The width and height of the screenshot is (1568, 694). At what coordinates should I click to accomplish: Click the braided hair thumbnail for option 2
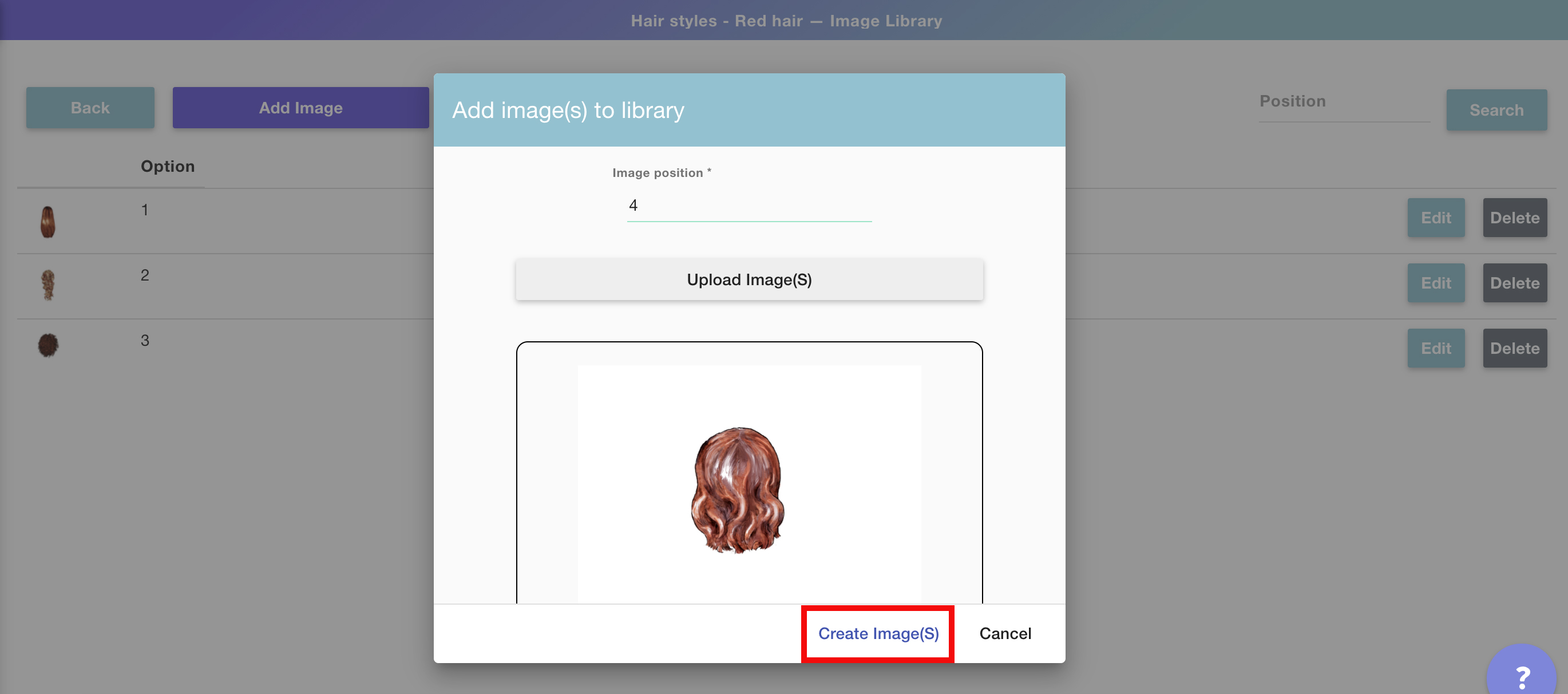(x=47, y=285)
